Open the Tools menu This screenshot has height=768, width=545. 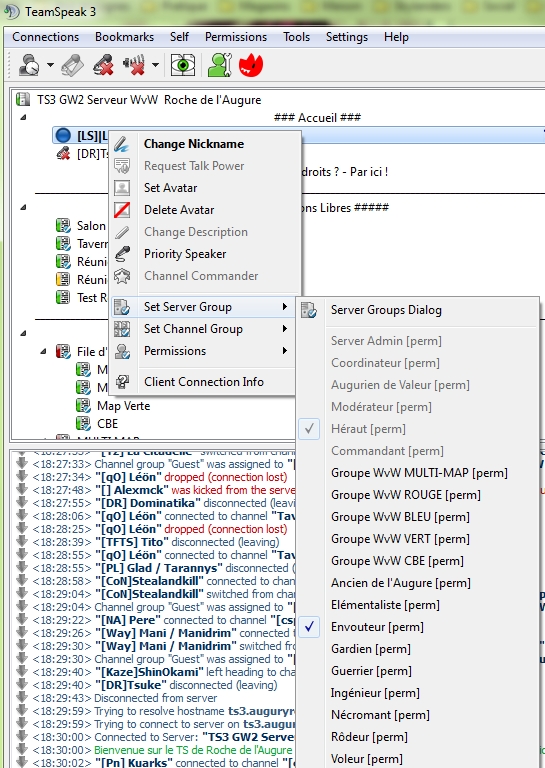(296, 37)
